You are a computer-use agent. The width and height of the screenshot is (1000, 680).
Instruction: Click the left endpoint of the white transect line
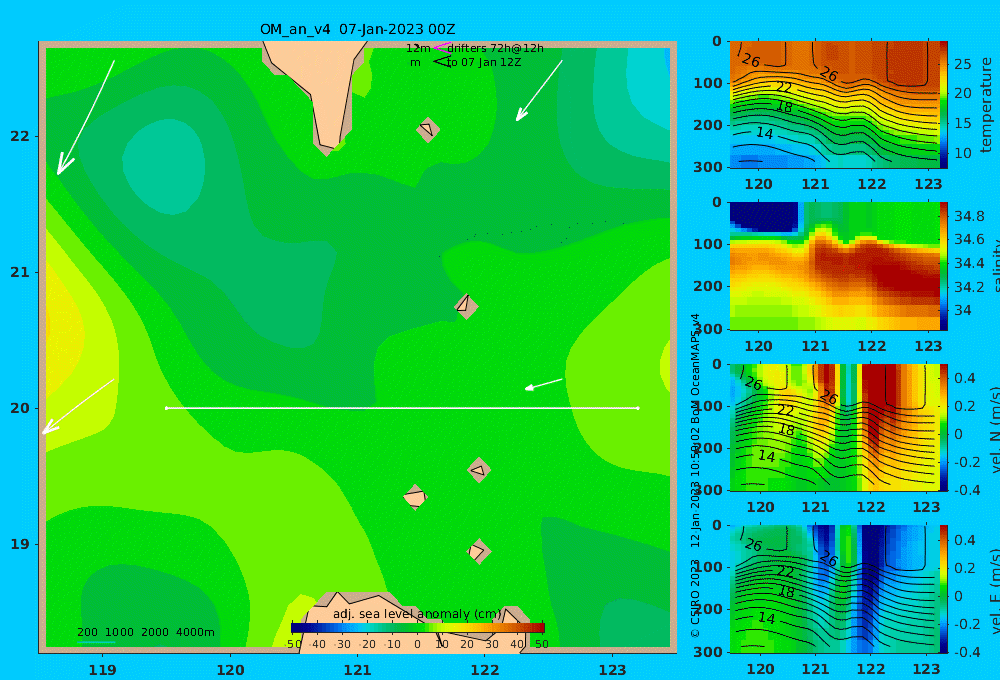(x=166, y=408)
